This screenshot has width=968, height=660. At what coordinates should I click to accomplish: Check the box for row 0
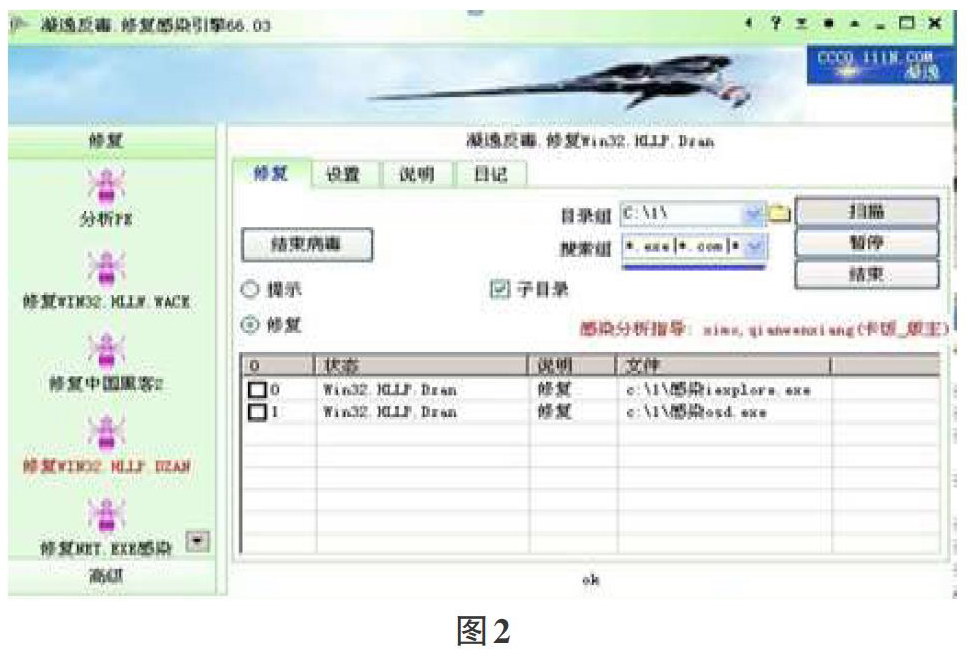(x=257, y=390)
